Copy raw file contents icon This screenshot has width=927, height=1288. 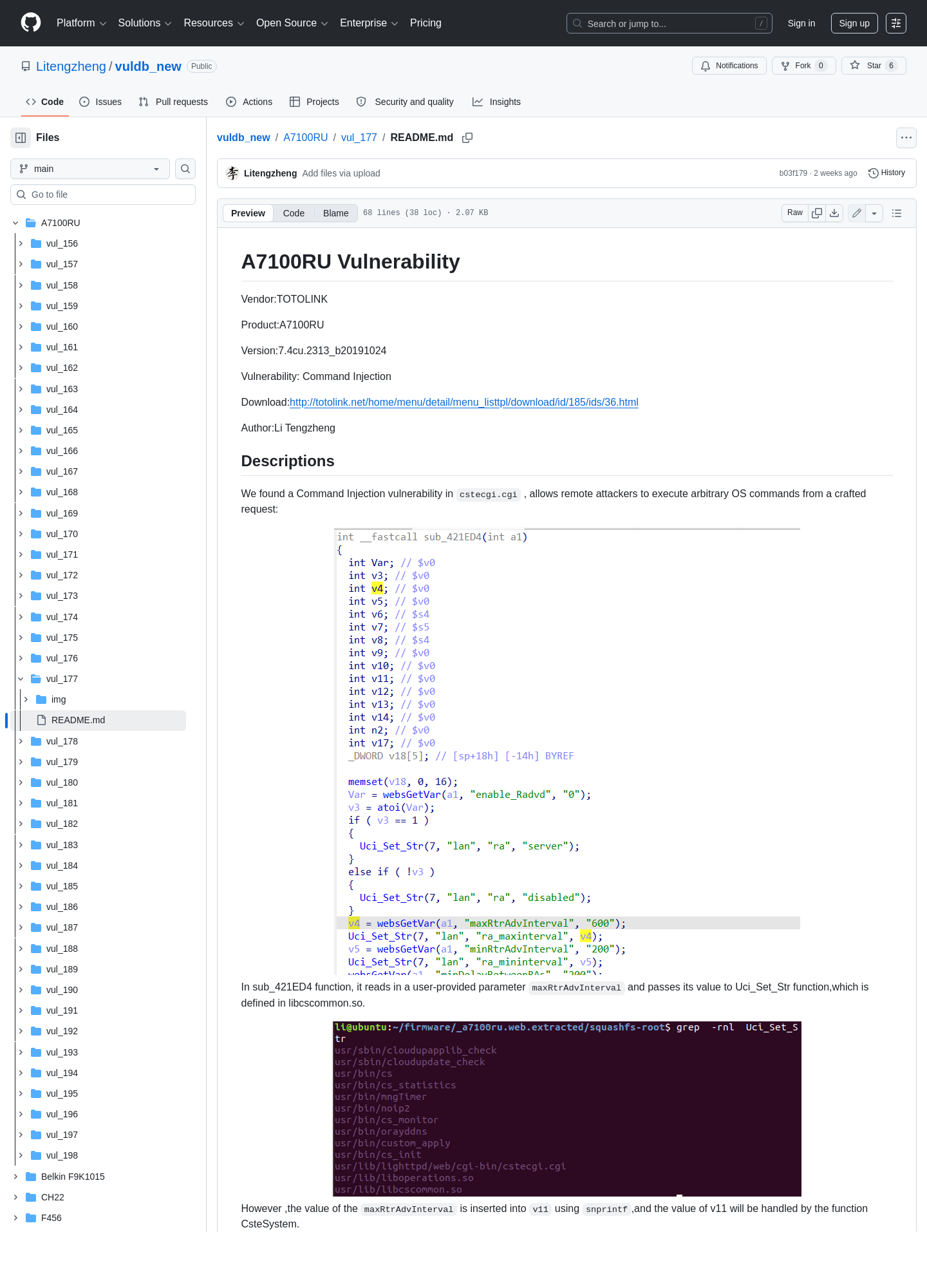point(817,213)
